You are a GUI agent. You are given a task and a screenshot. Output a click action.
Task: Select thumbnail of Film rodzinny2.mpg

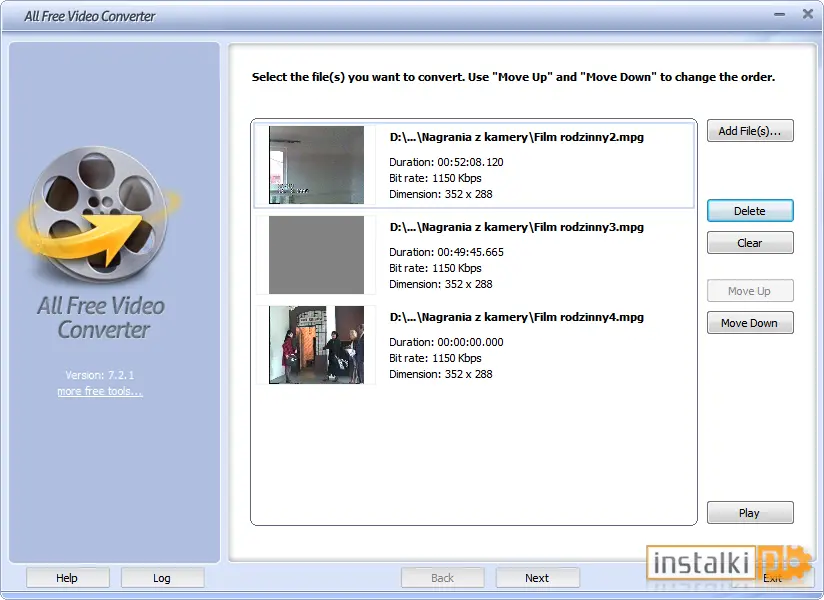[316, 165]
